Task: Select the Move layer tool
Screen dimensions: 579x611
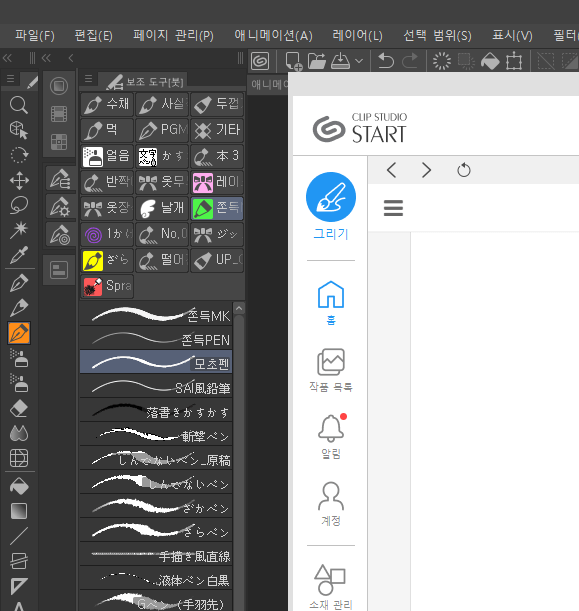Action: click(19, 180)
